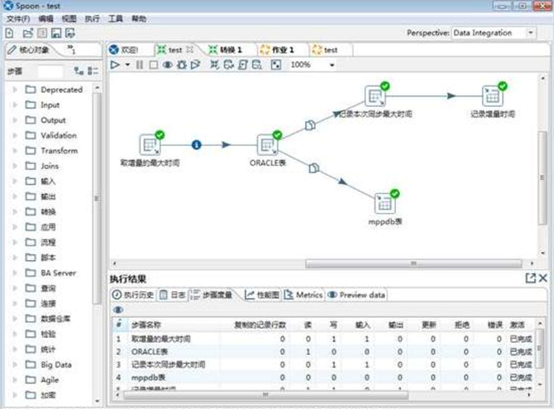554x409 pixels.
Task: Open the 文件(F) menu
Action: 18,19
